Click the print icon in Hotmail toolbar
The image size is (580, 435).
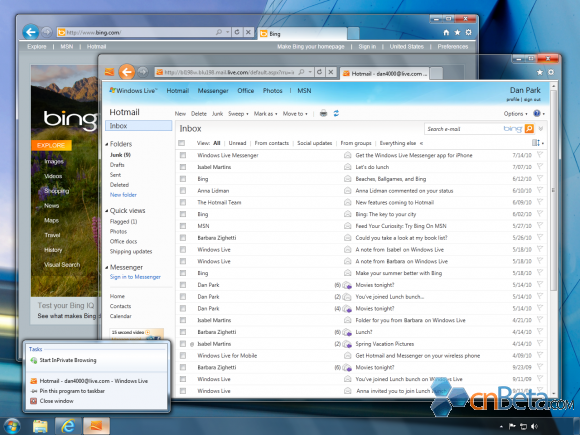point(323,114)
